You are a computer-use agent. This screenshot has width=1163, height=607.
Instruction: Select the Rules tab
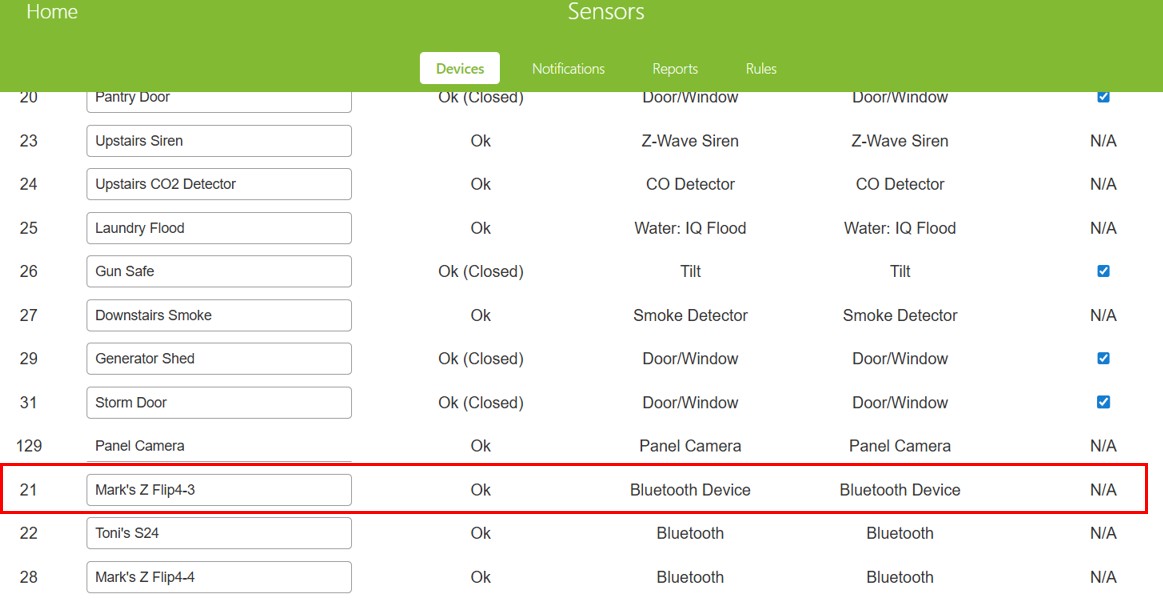pyautogui.click(x=761, y=69)
